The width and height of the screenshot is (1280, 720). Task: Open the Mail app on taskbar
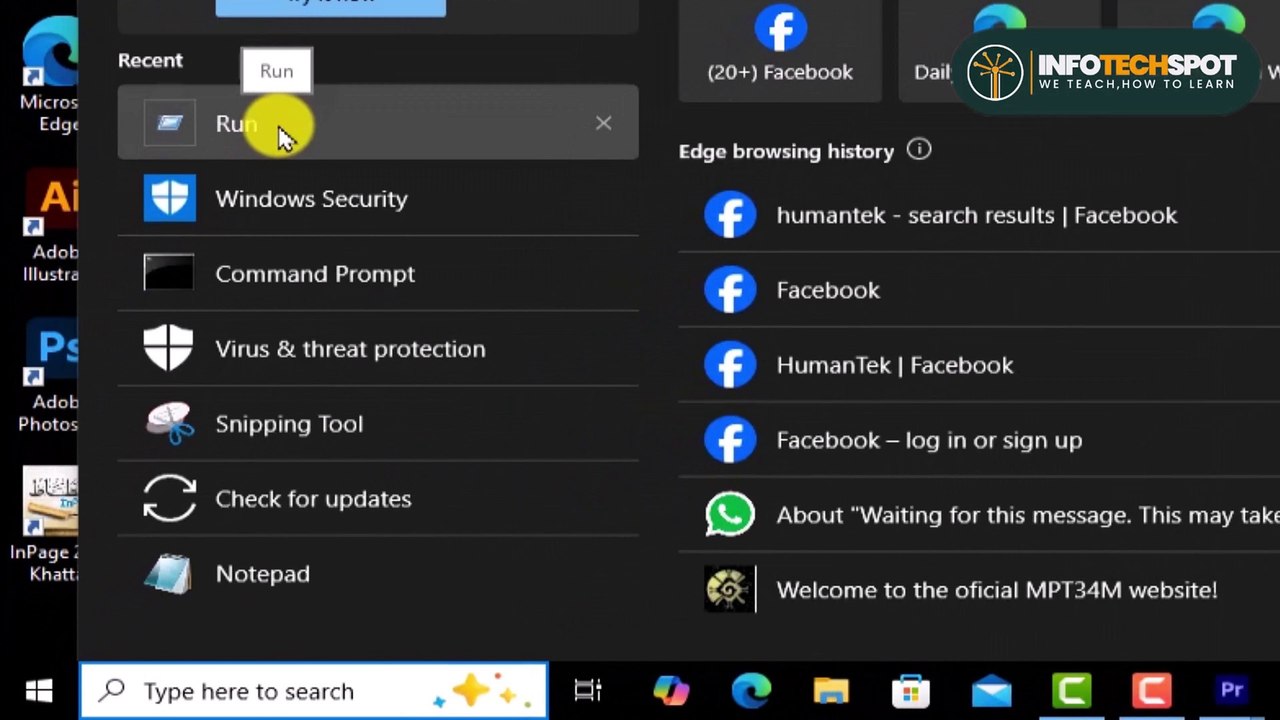(991, 690)
